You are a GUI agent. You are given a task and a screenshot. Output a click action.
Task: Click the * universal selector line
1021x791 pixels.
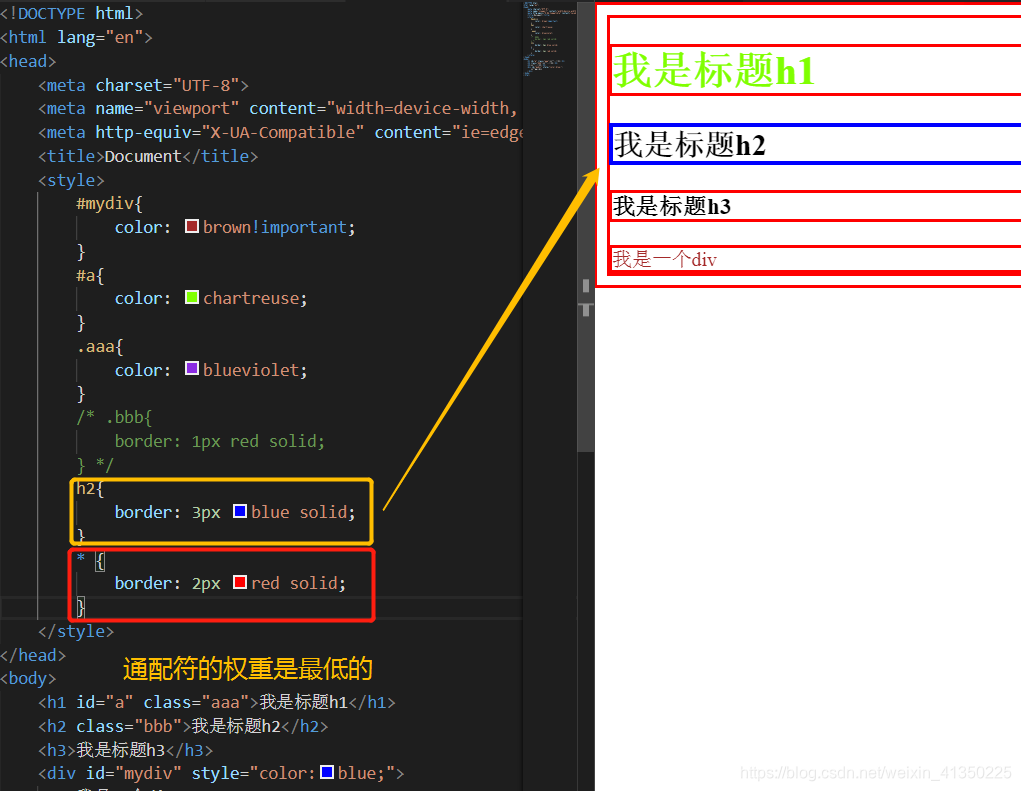click(91, 559)
